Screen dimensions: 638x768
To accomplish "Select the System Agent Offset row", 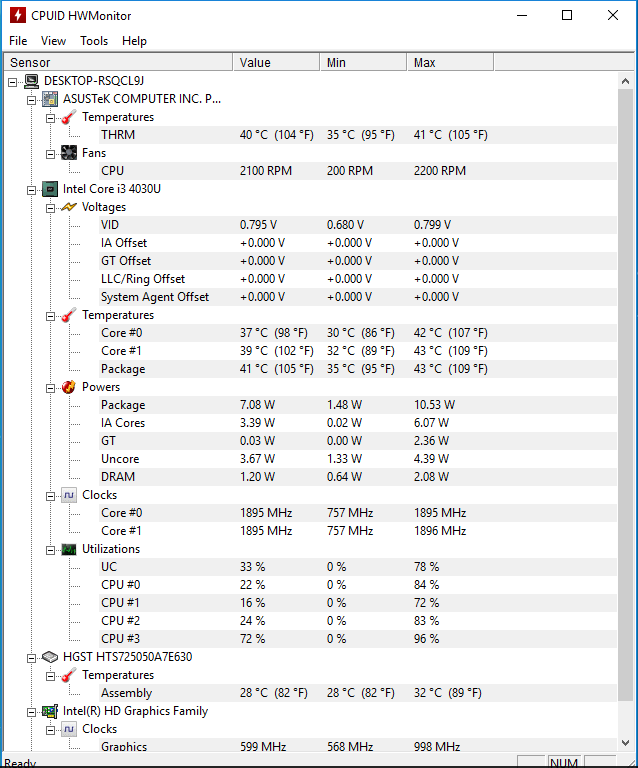I will (x=358, y=297).
